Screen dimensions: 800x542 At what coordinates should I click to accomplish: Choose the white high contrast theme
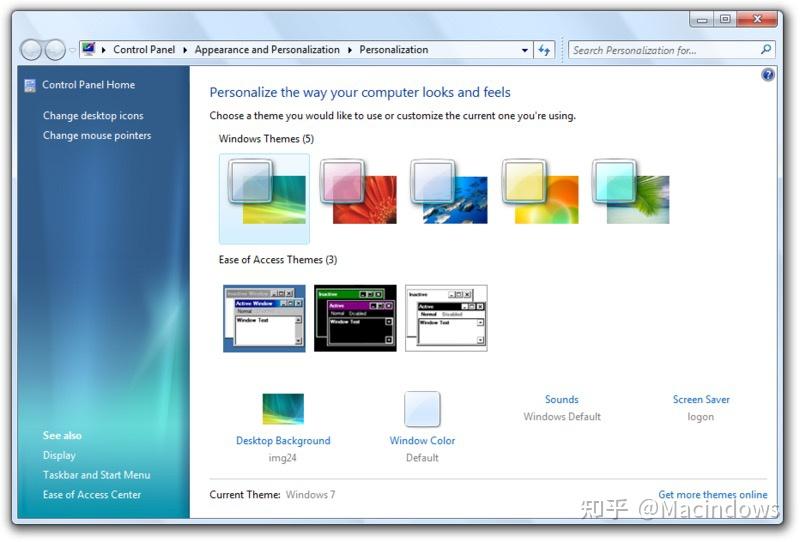[446, 318]
